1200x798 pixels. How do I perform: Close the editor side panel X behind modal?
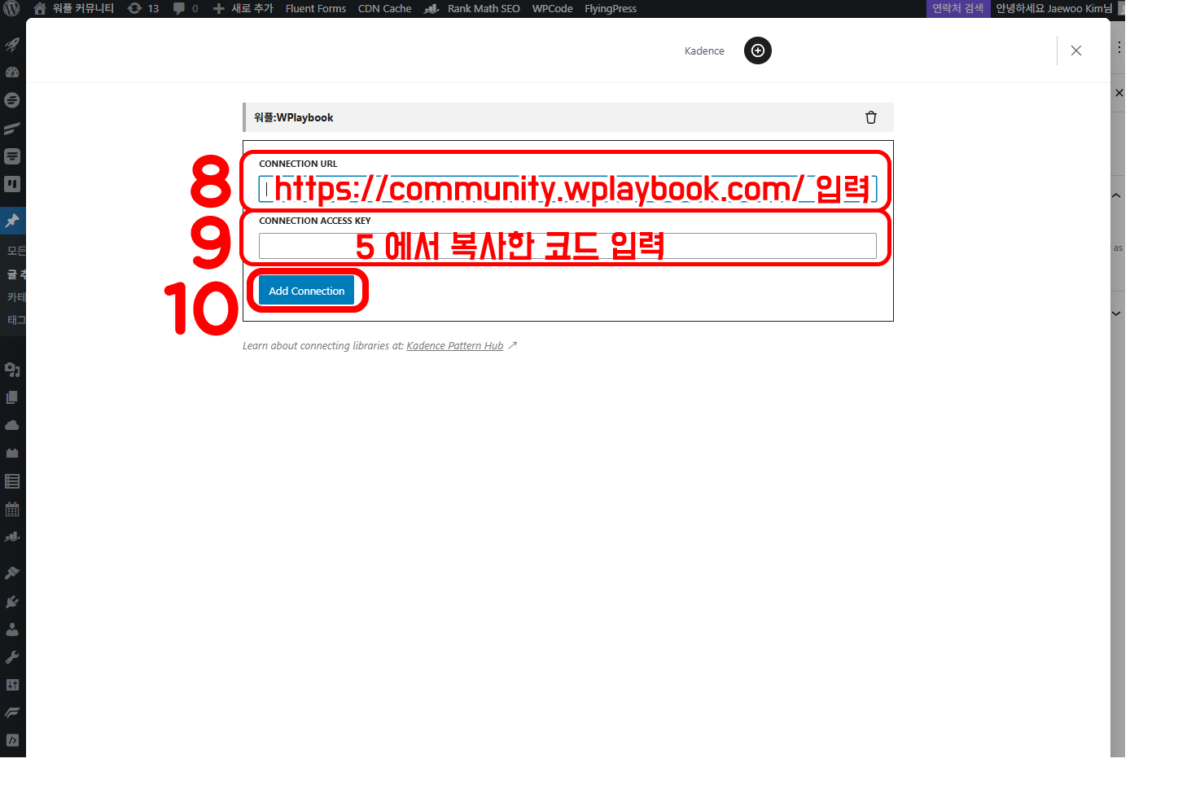click(x=1118, y=93)
